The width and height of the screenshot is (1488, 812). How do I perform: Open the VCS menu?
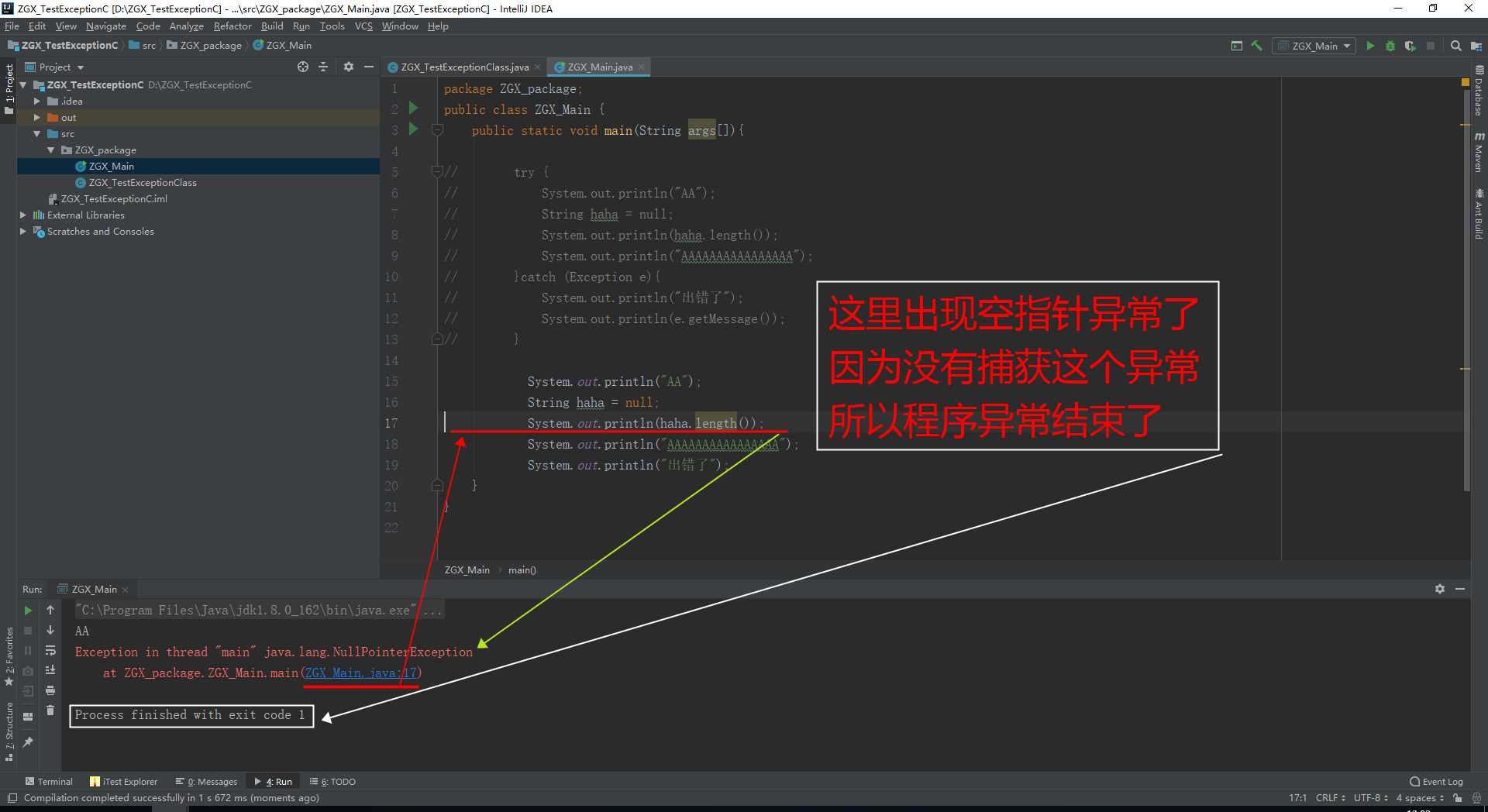[x=363, y=26]
